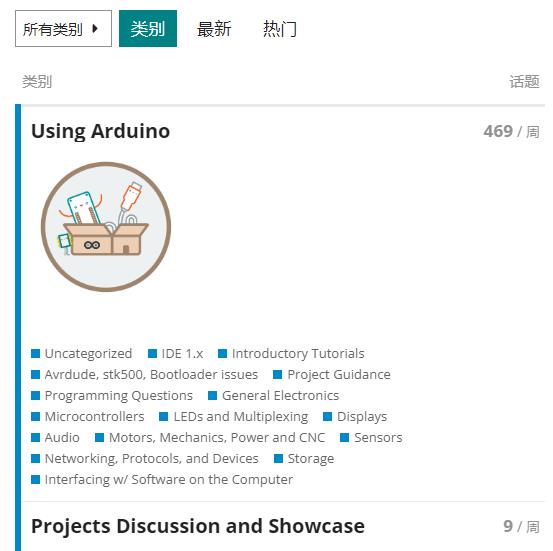Click the 类别 column header label
The width and height of the screenshot is (553, 551).
37,82
